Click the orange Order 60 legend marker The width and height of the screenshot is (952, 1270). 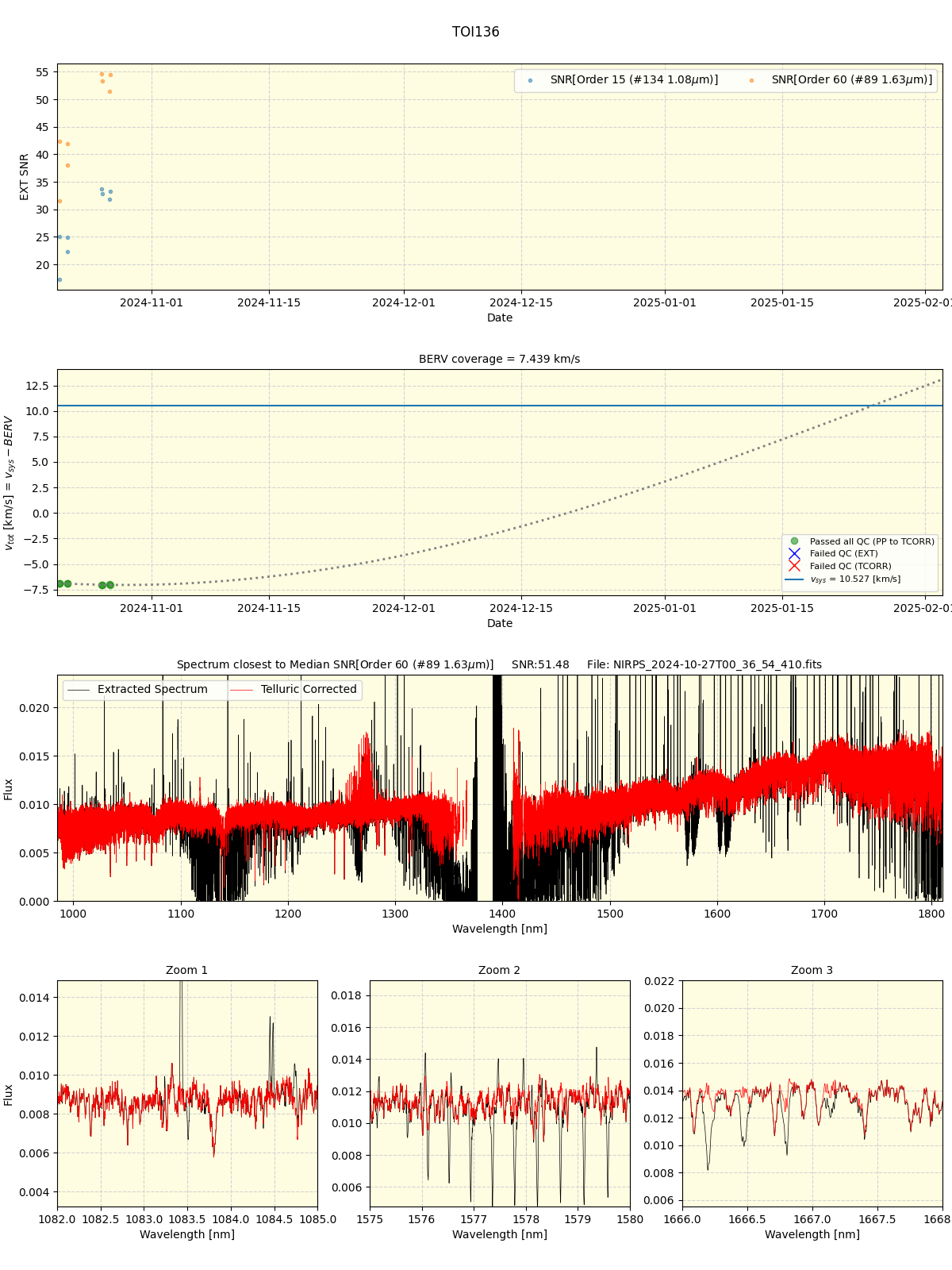(x=751, y=80)
